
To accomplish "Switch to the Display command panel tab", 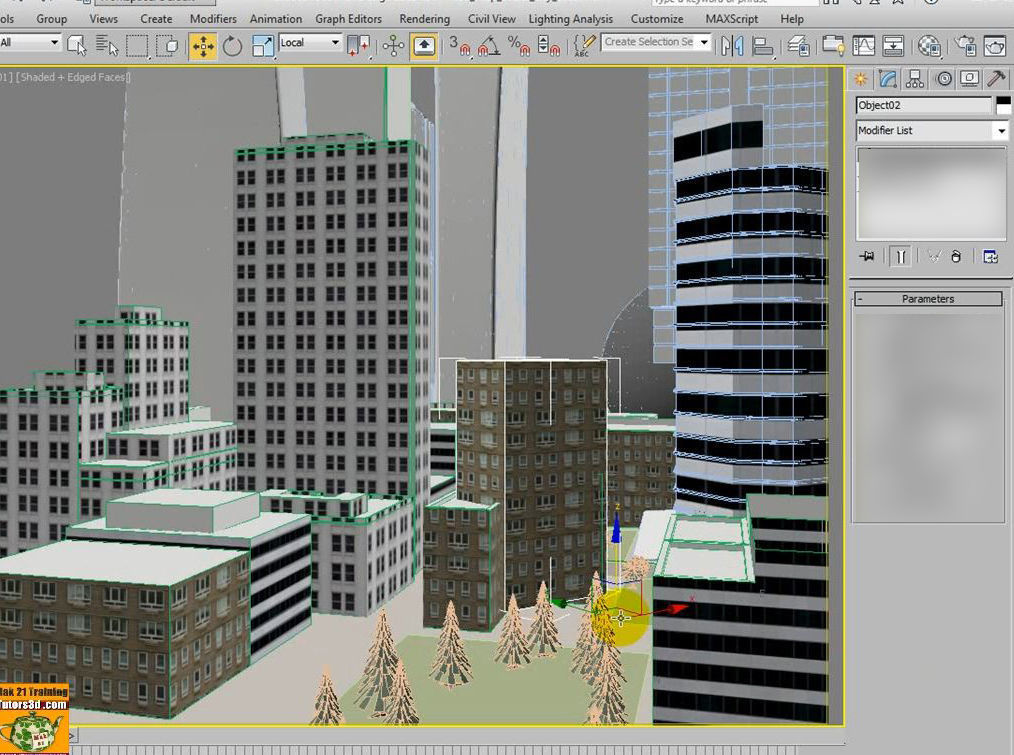I will click(969, 79).
